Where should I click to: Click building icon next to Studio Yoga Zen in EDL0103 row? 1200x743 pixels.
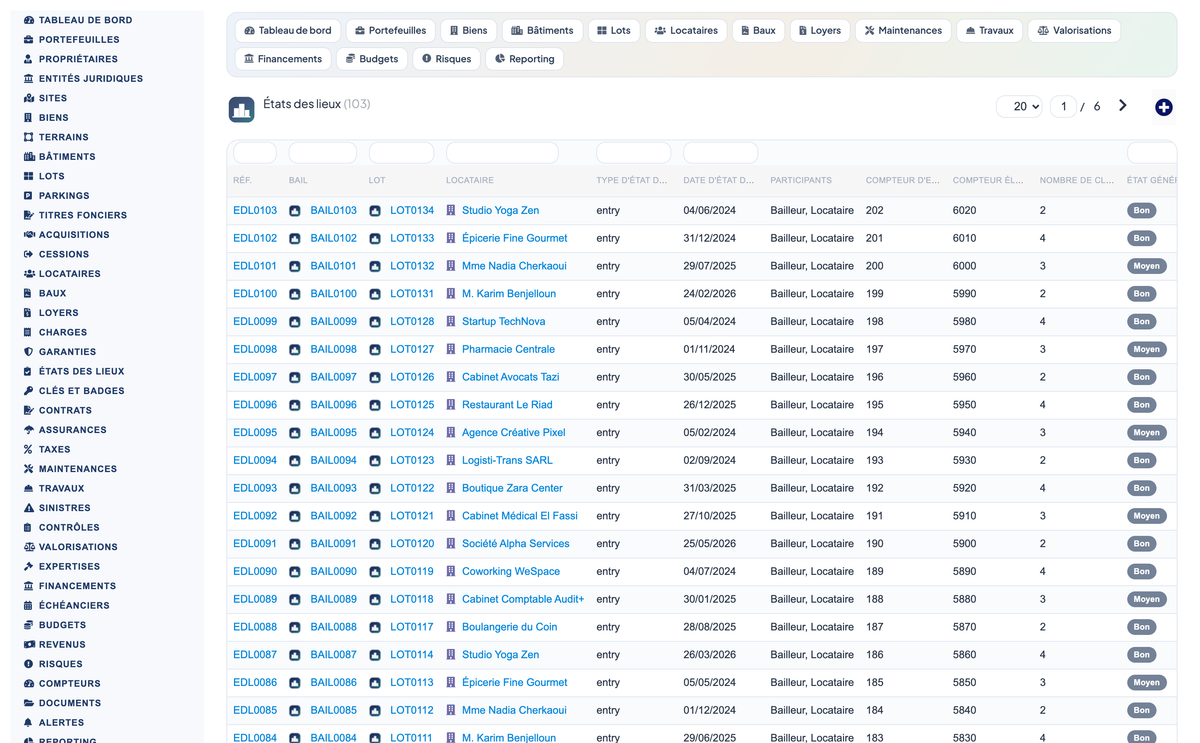point(451,211)
